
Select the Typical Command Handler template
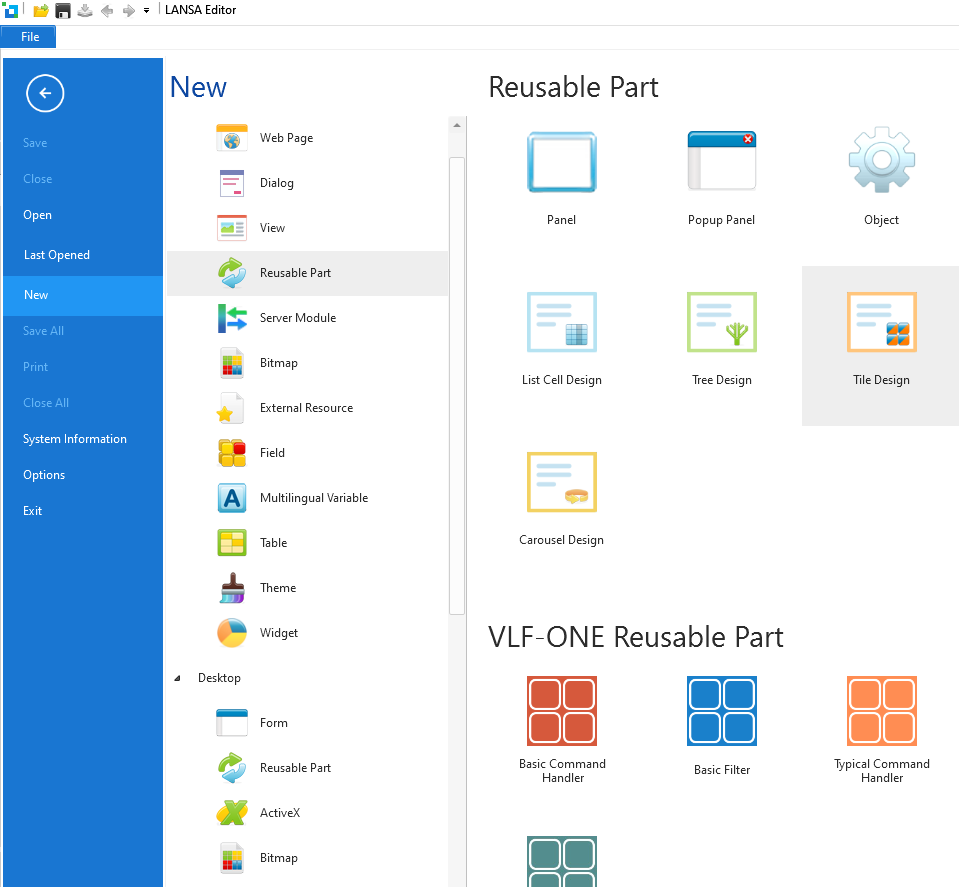(x=881, y=711)
